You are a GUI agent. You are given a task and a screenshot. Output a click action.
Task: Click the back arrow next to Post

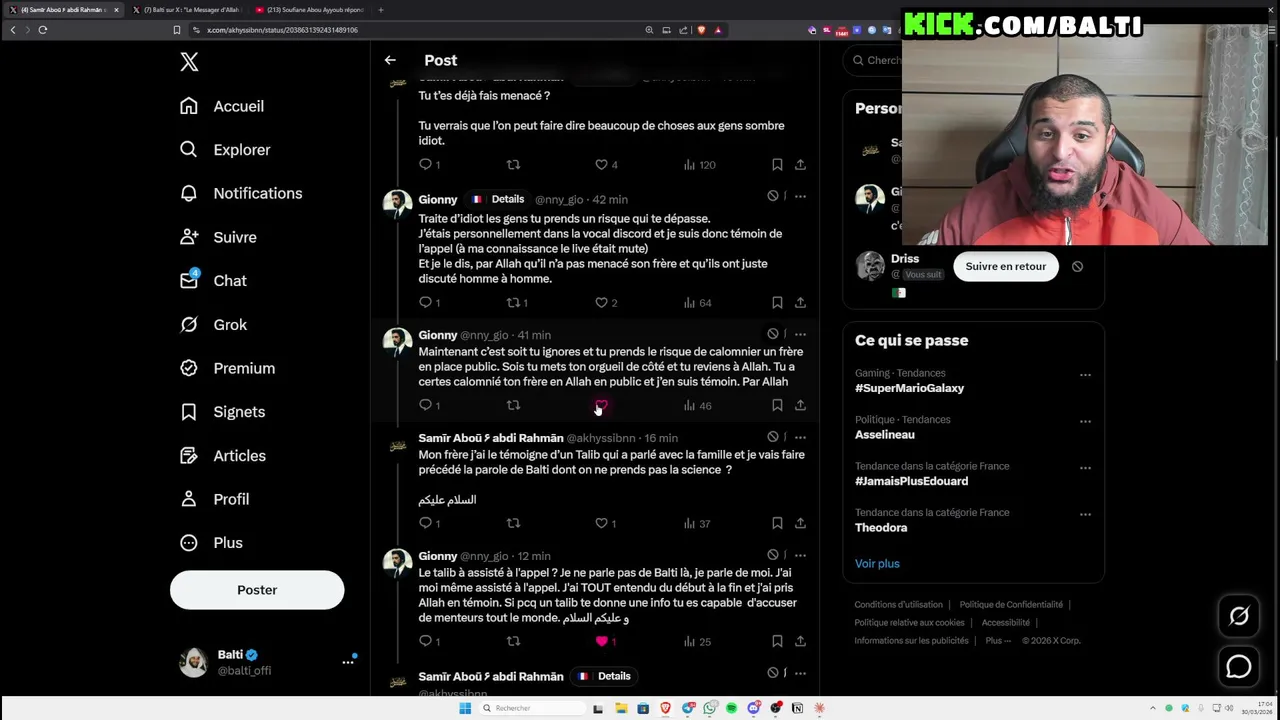[390, 60]
